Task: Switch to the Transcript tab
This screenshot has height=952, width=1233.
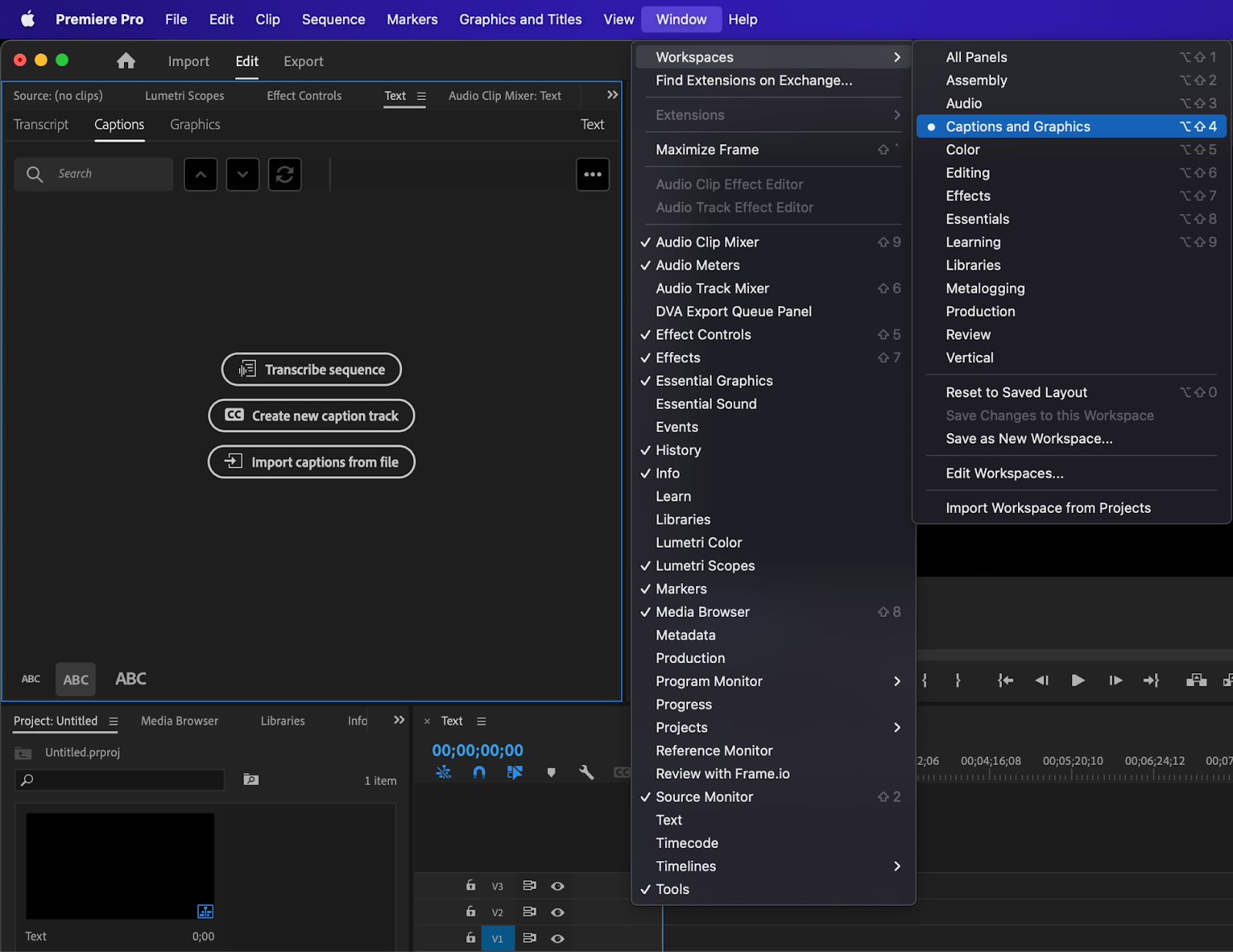Action: click(x=41, y=125)
